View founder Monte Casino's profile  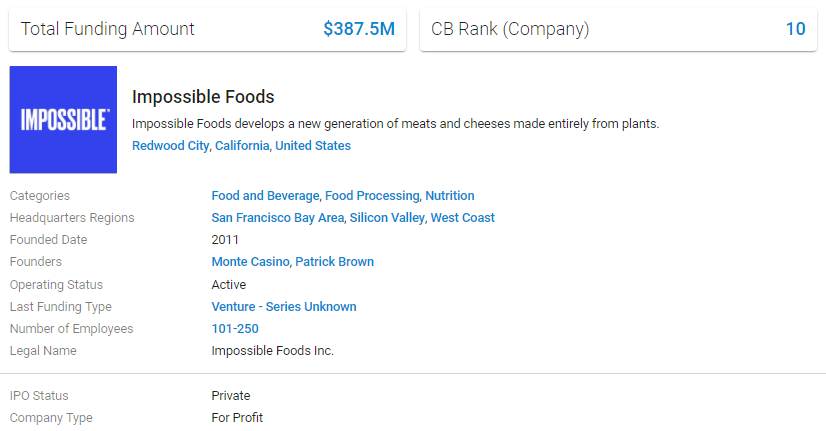(x=250, y=262)
